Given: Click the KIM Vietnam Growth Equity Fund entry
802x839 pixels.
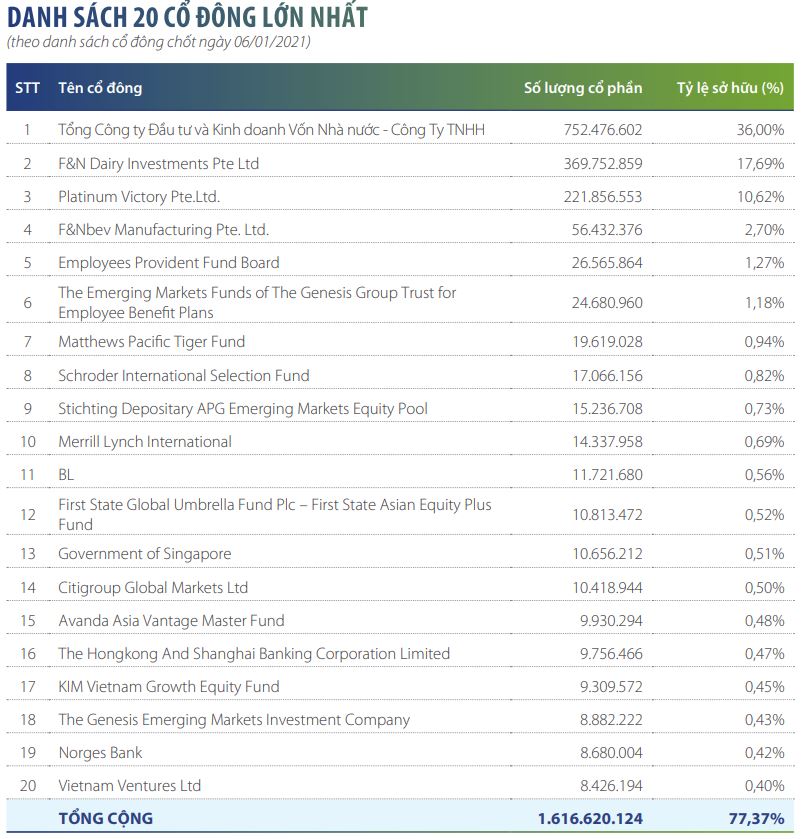Looking at the screenshot, I should pyautogui.click(x=169, y=686).
